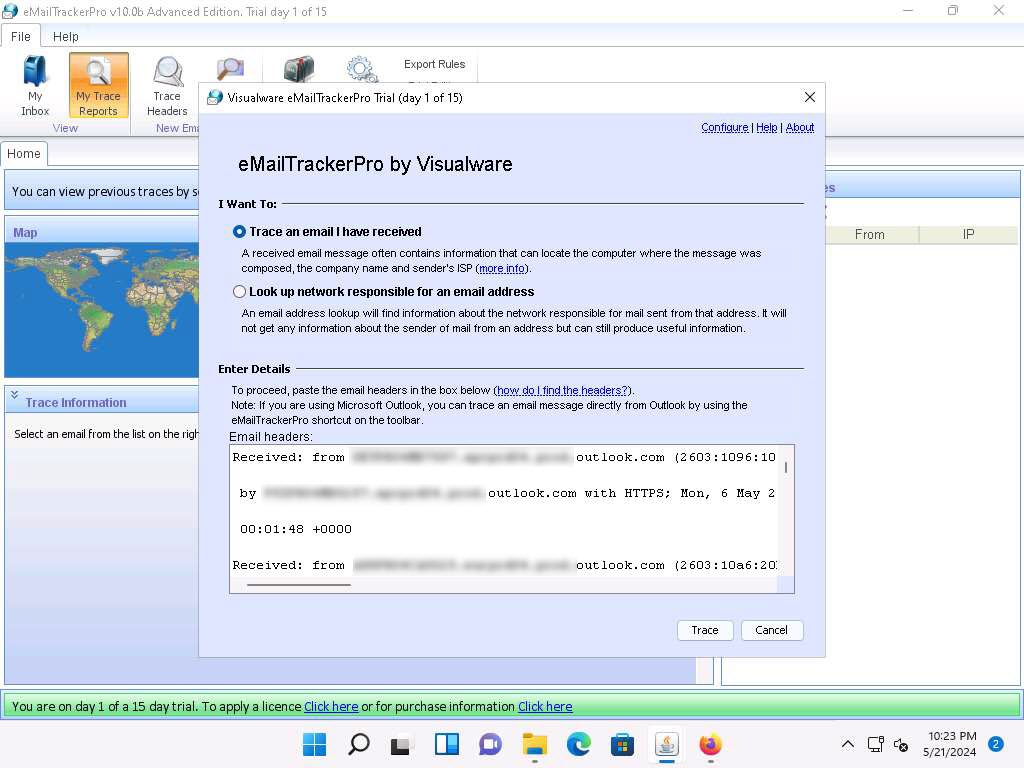Screen dimensions: 1024x768
Task: Click the My Trace Reports toolbar button
Action: tap(98, 86)
